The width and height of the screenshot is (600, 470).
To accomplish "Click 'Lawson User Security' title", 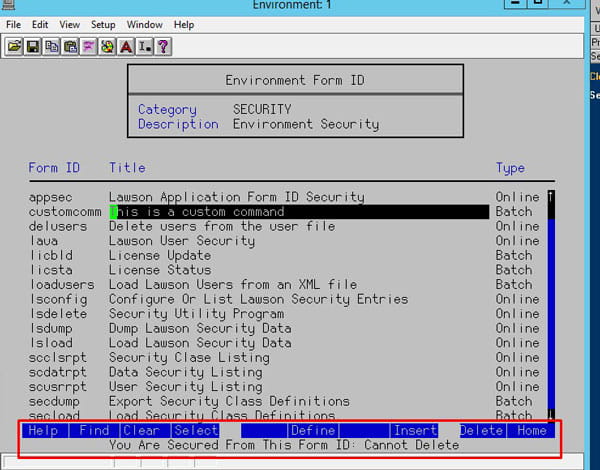I will coord(182,241).
